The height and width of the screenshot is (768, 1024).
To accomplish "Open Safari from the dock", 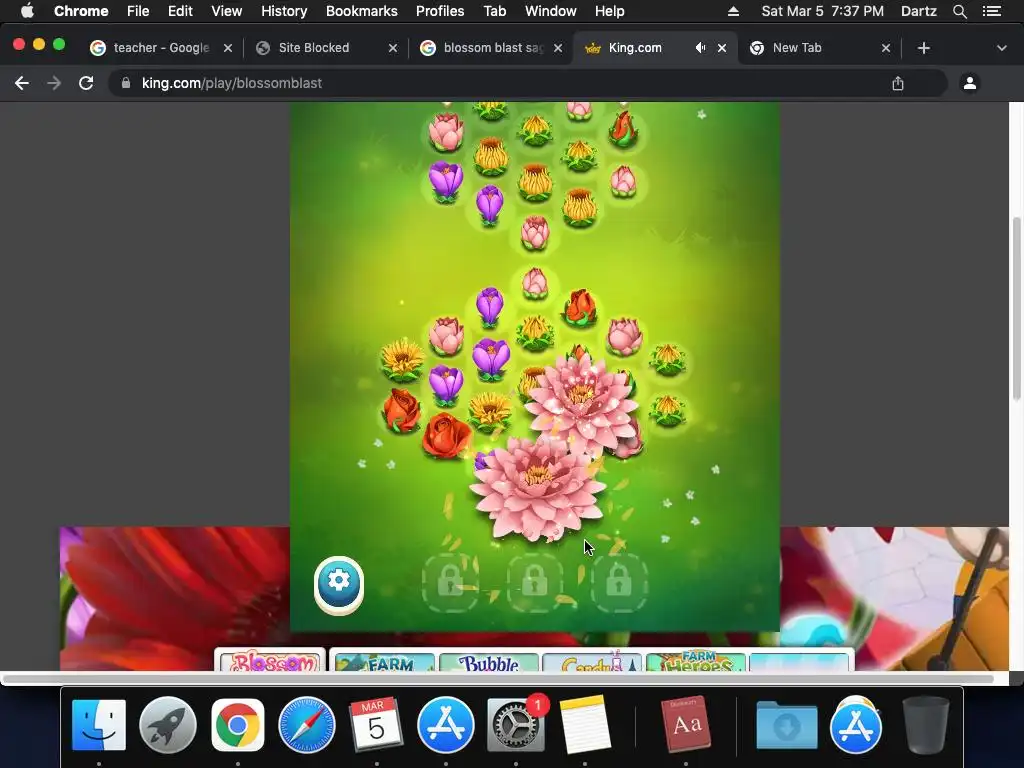I will (x=307, y=725).
